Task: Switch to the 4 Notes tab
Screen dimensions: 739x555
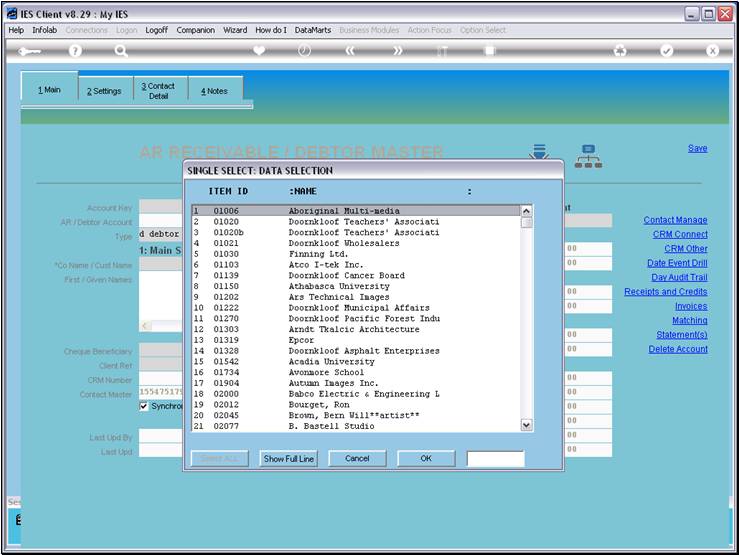Action: (x=214, y=91)
